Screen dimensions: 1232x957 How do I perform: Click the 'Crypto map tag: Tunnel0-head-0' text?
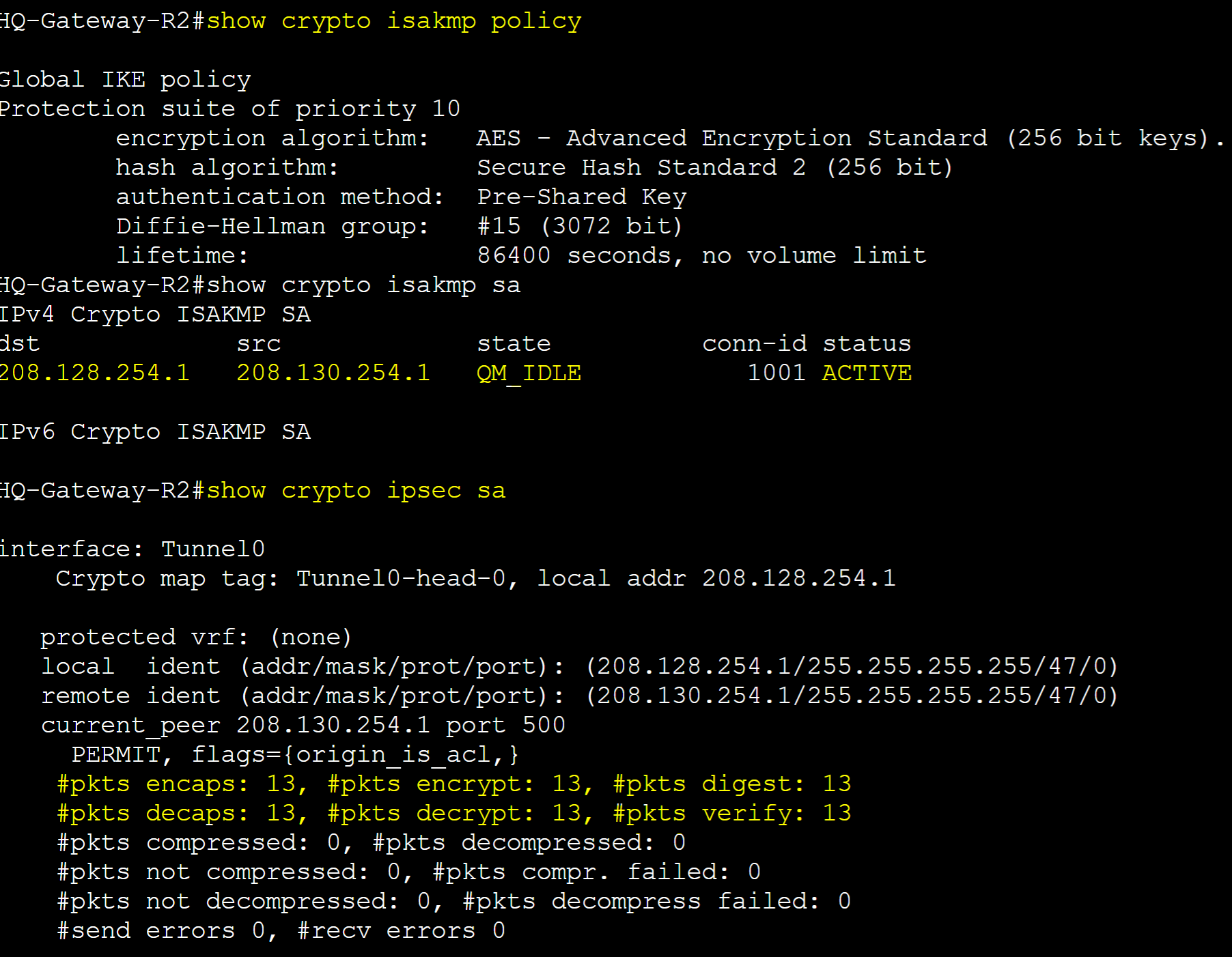click(280, 579)
